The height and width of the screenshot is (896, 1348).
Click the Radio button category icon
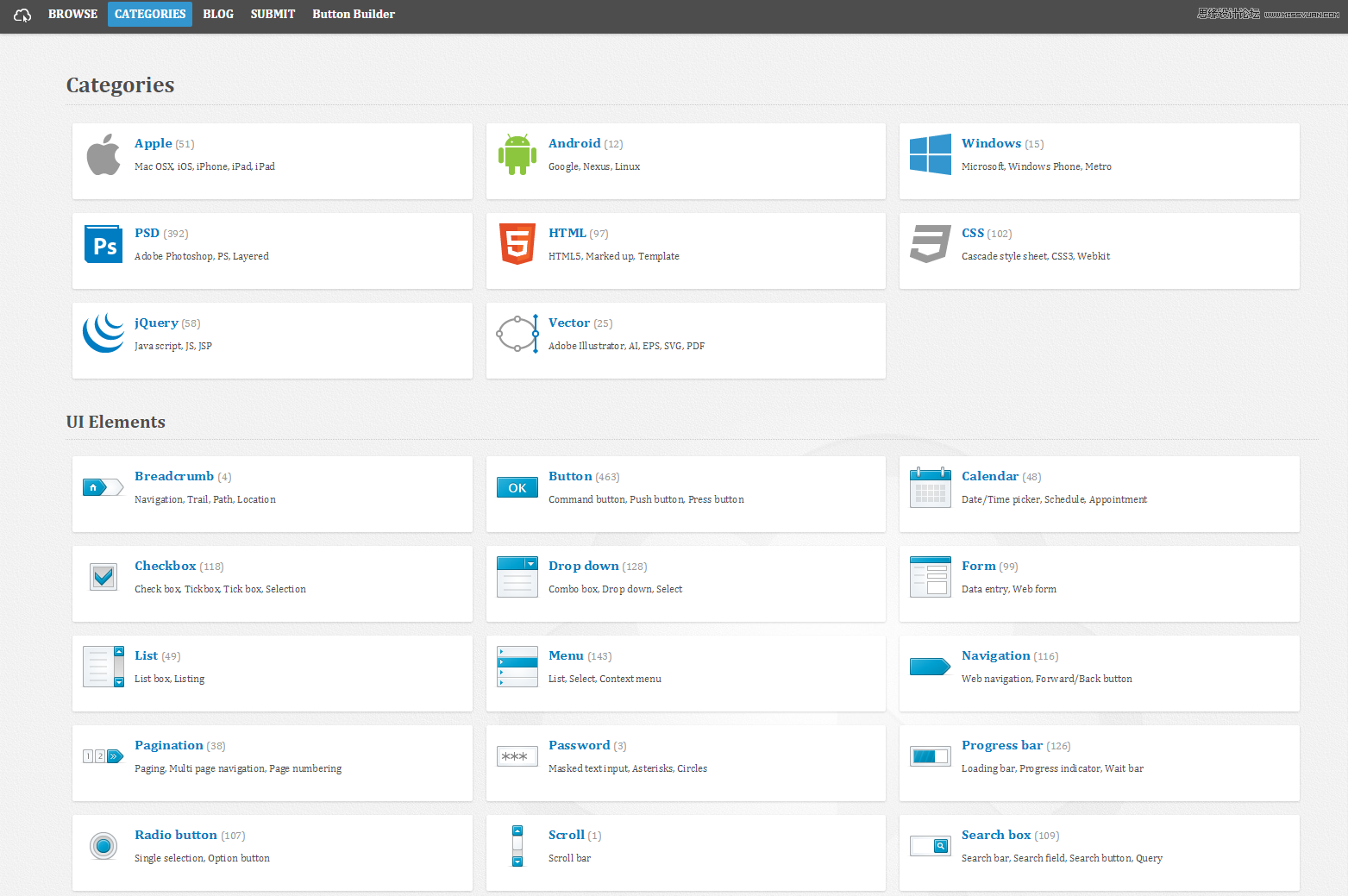(x=103, y=846)
